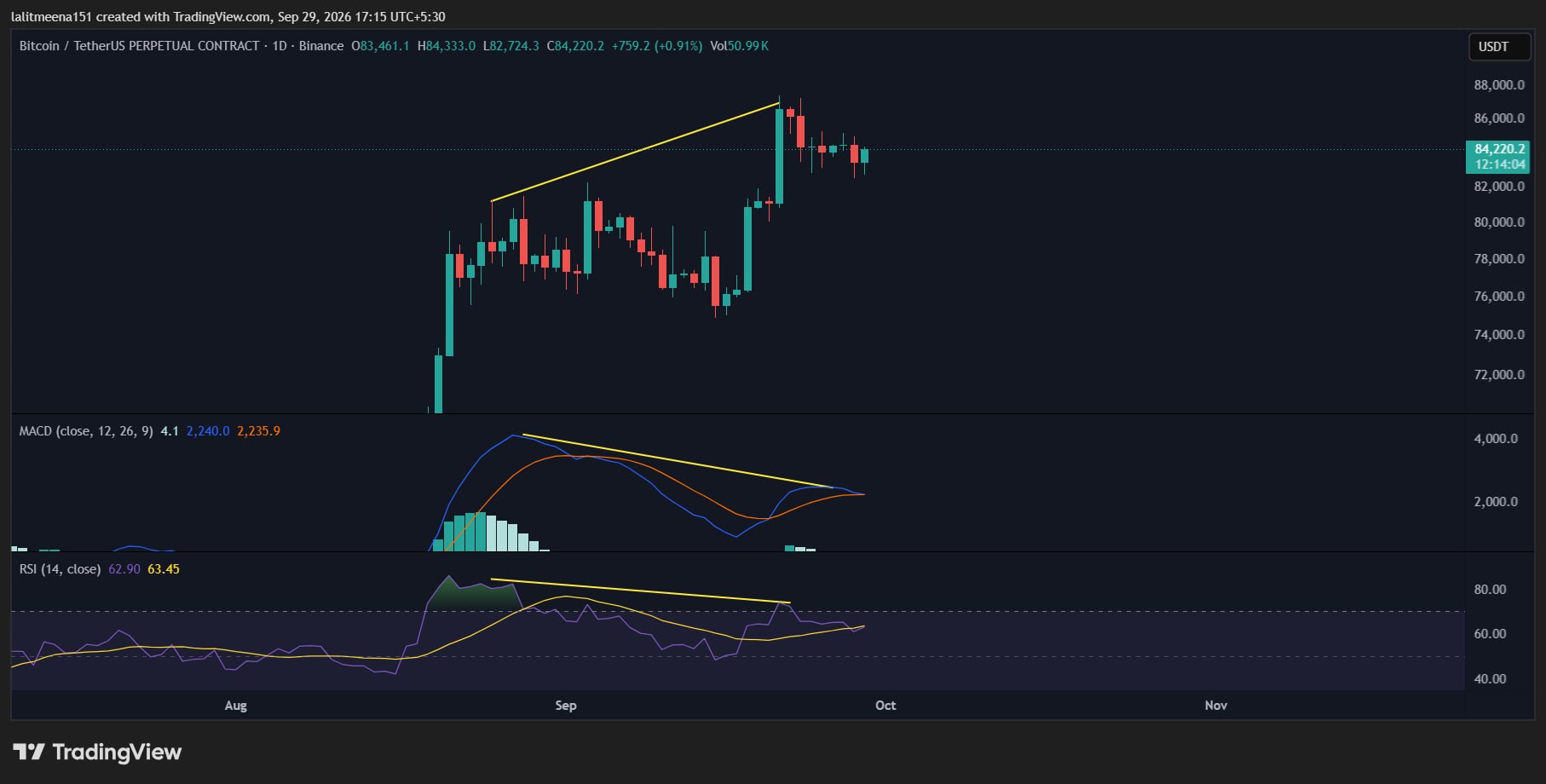Click the 78,000.0 price axis label

coord(1499,259)
